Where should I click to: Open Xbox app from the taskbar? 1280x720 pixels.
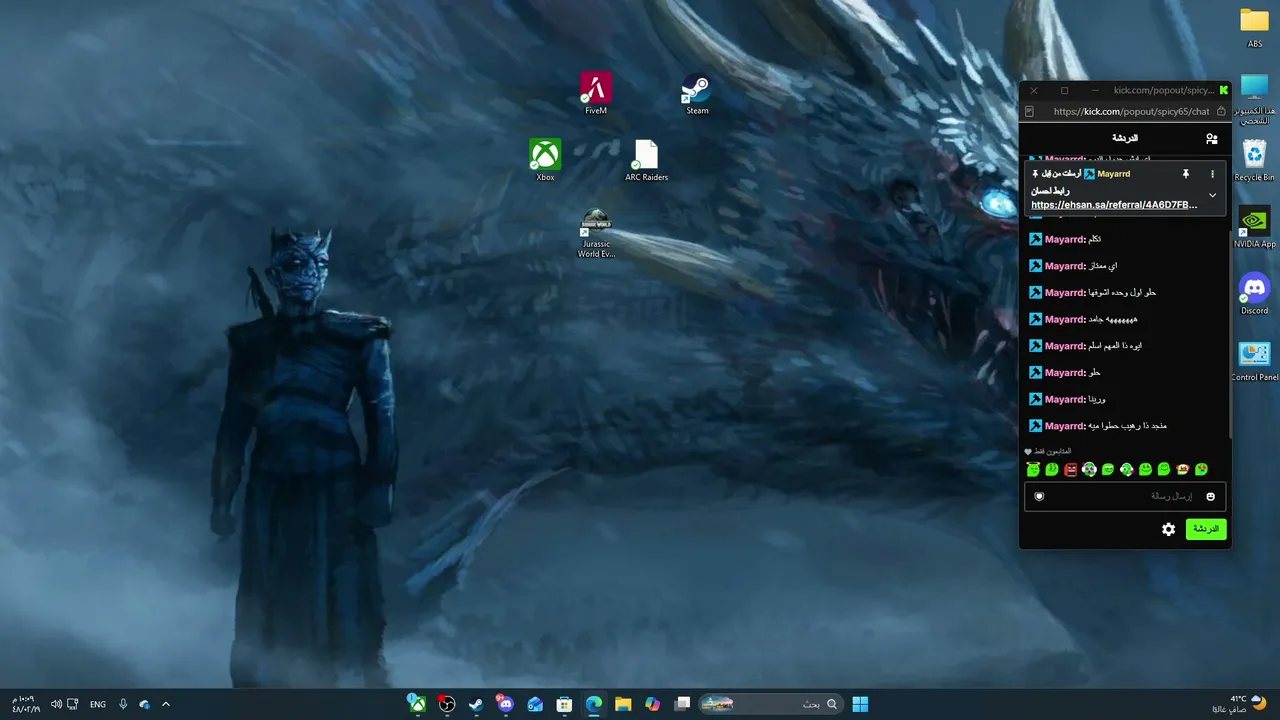point(417,704)
